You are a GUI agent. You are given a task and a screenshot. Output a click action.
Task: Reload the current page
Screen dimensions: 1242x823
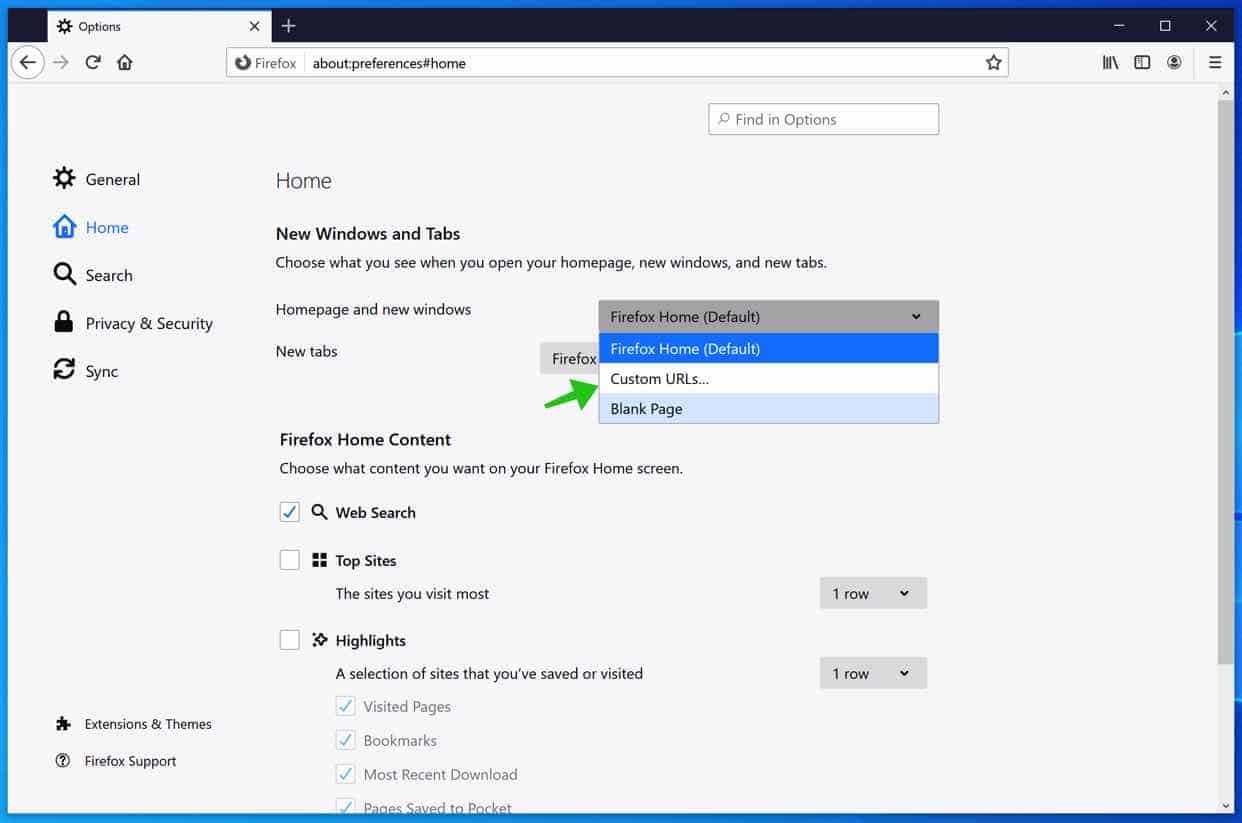pyautogui.click(x=93, y=63)
